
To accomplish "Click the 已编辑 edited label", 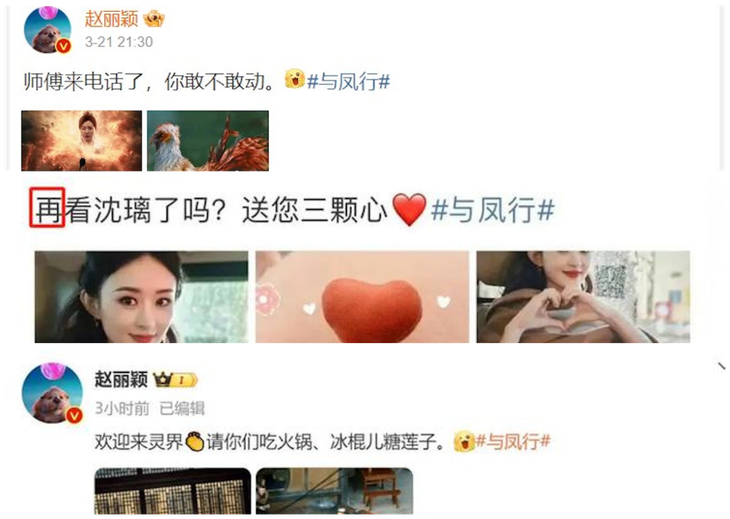I will click(x=182, y=408).
